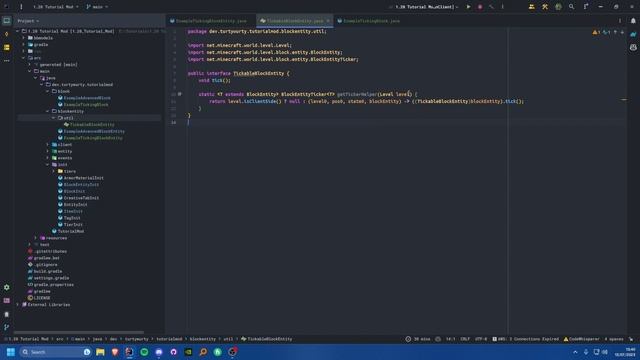Open TutorialMod class in tree

coord(70,231)
